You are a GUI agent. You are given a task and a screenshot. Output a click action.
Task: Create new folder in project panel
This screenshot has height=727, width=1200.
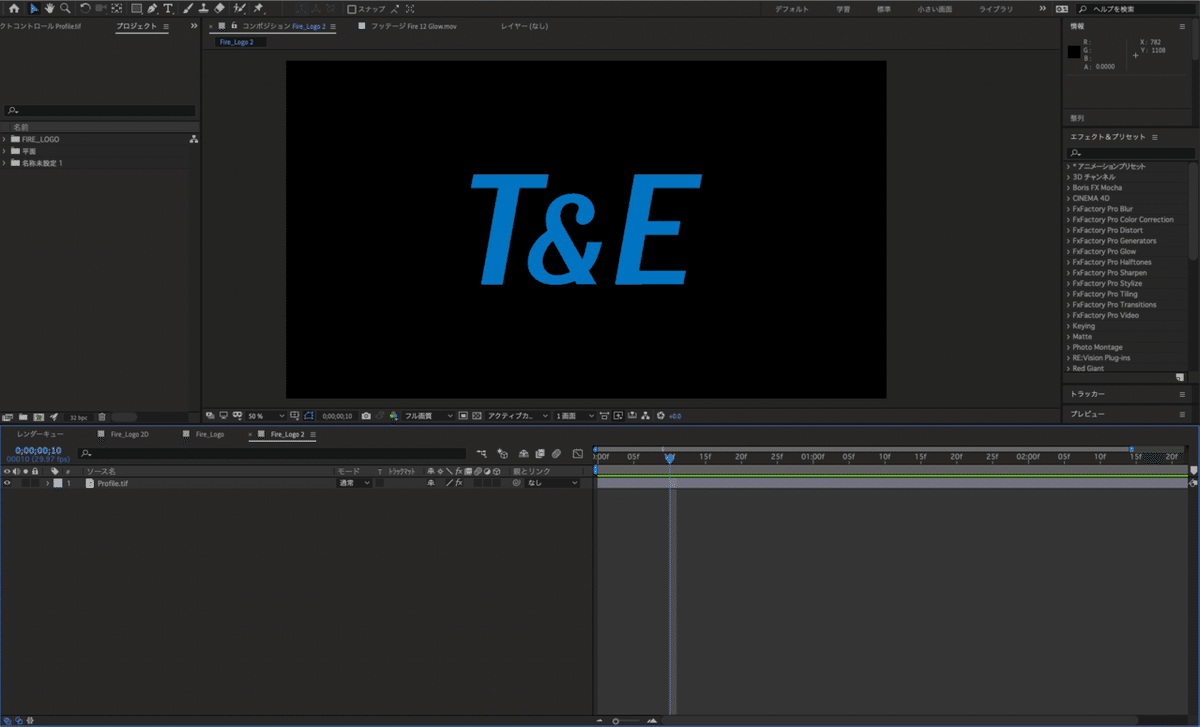point(22,416)
